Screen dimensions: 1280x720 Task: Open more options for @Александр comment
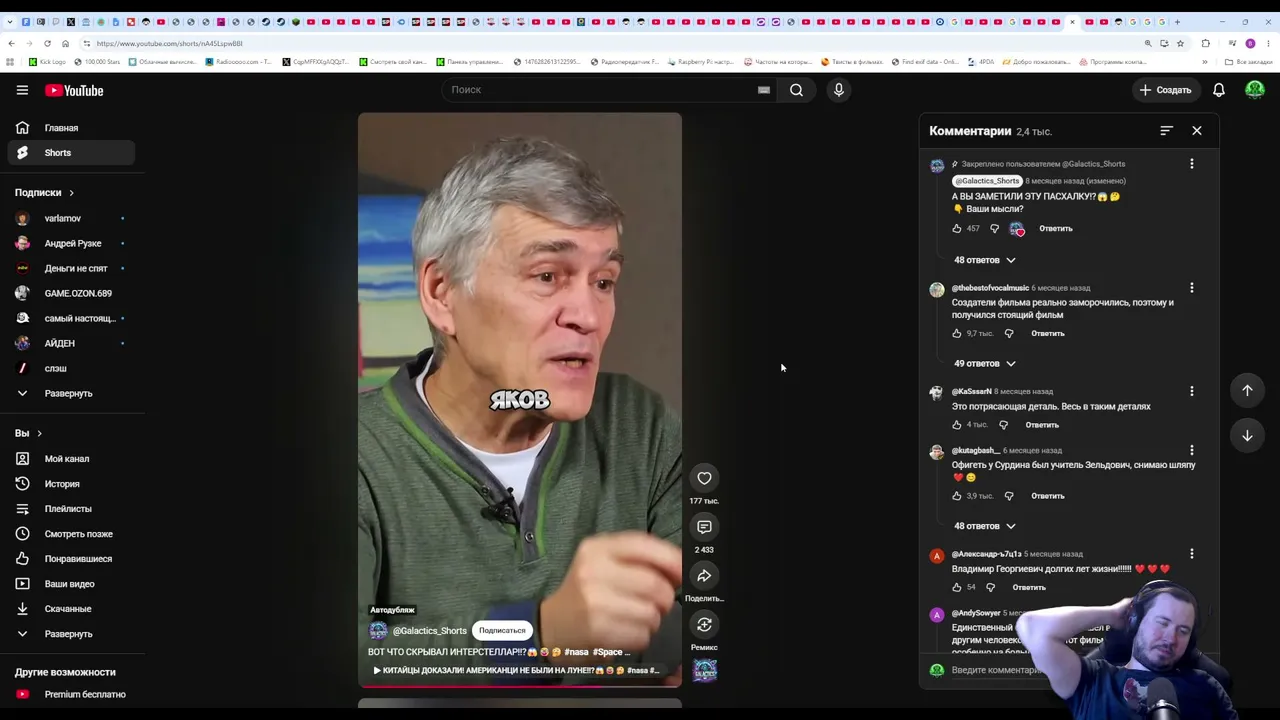(x=1192, y=554)
